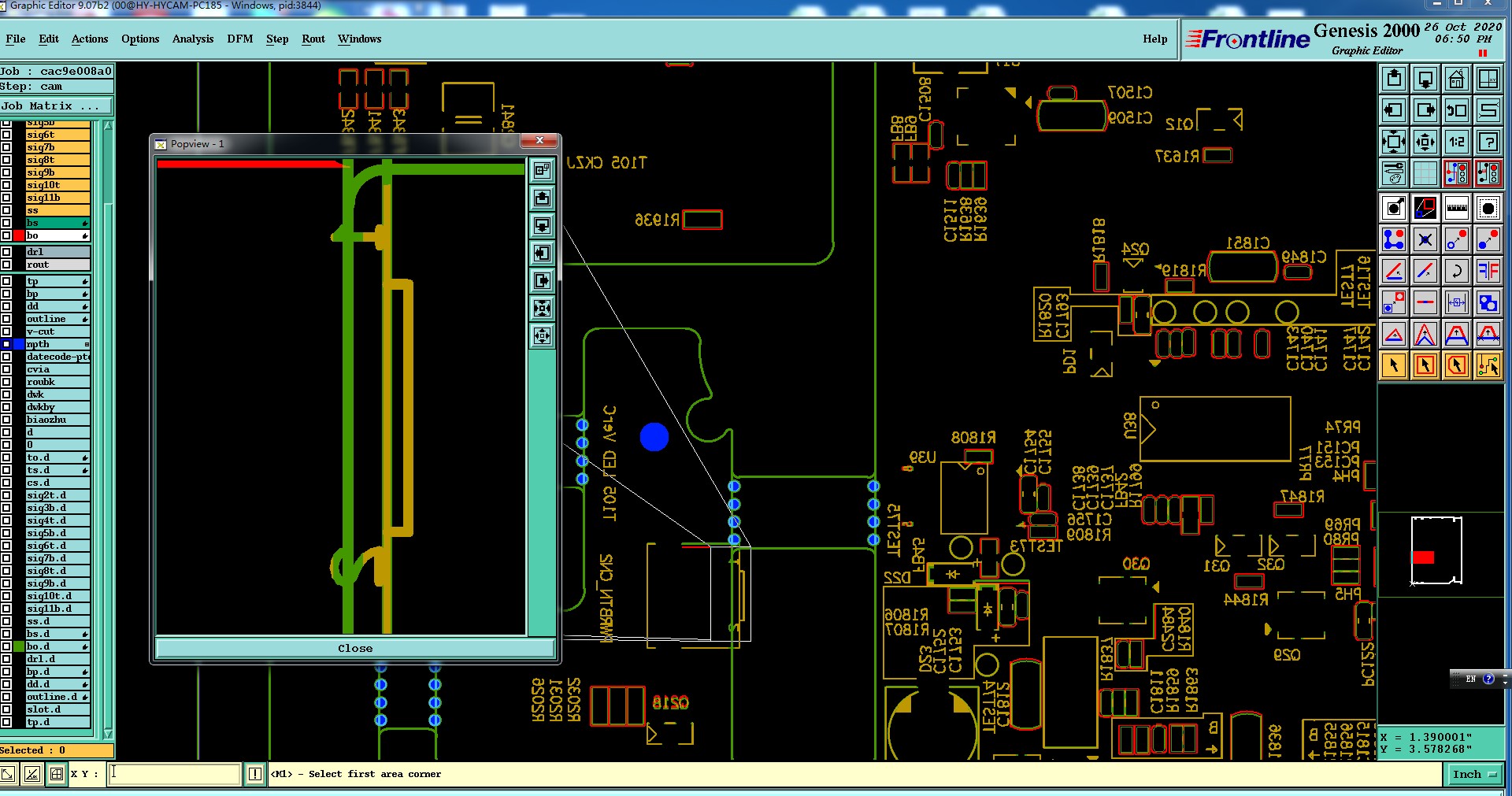Select the polygon area select arrow tool
Viewport: 1512px width, 796px height.
[1457, 365]
